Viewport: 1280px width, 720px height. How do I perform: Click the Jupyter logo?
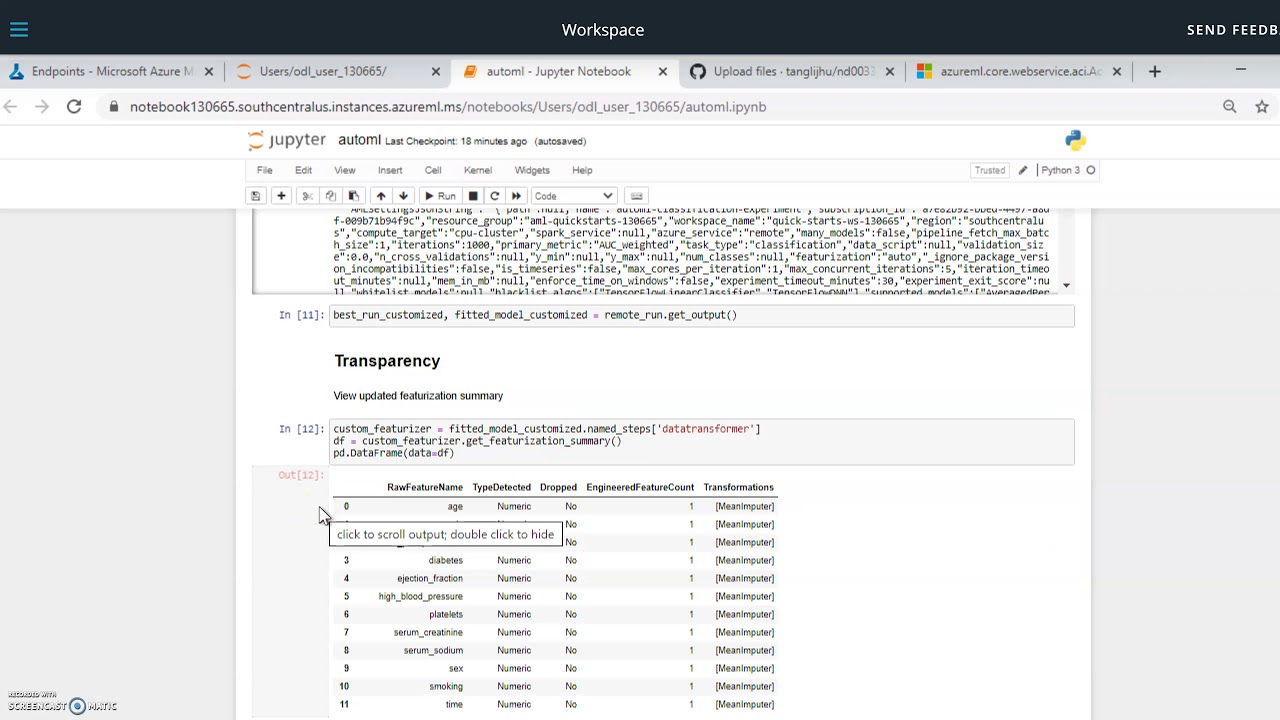pyautogui.click(x=287, y=141)
